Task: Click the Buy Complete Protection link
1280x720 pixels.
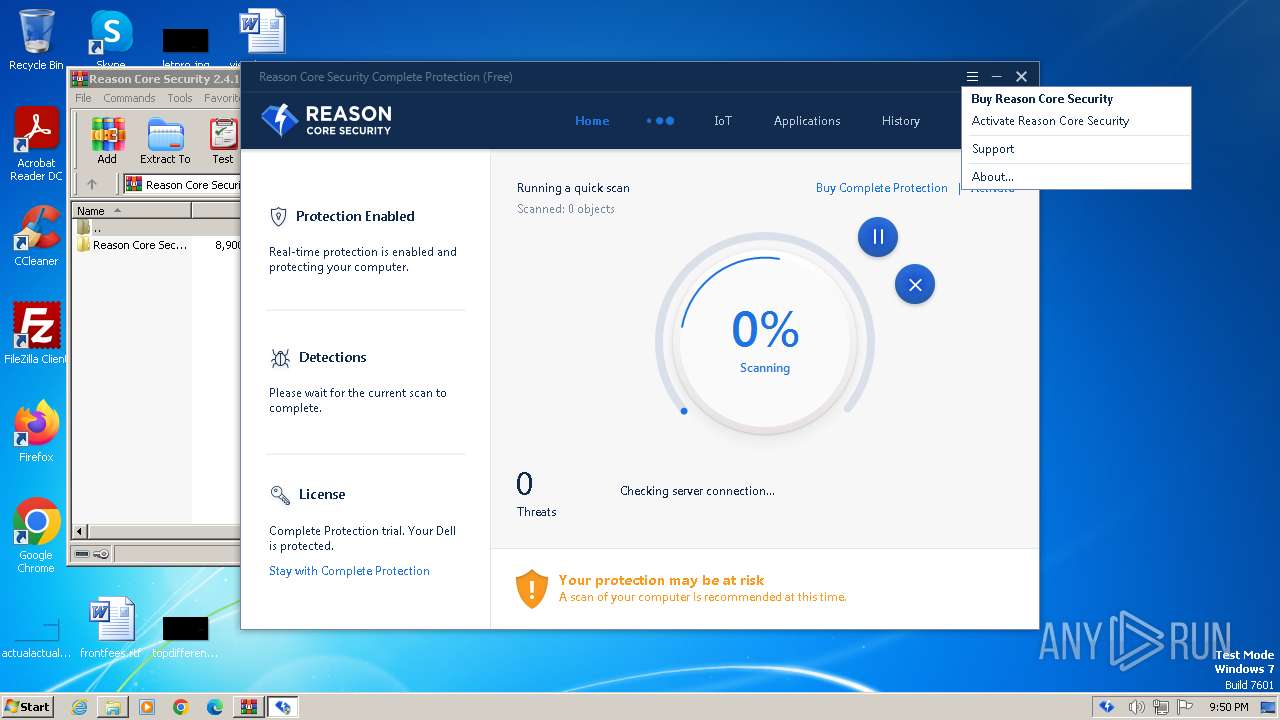Action: [881, 188]
